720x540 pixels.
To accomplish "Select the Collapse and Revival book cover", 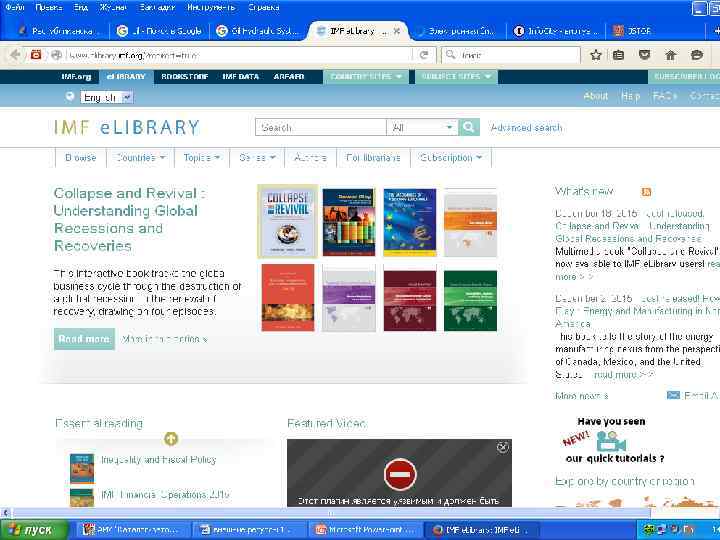I will pos(287,222).
